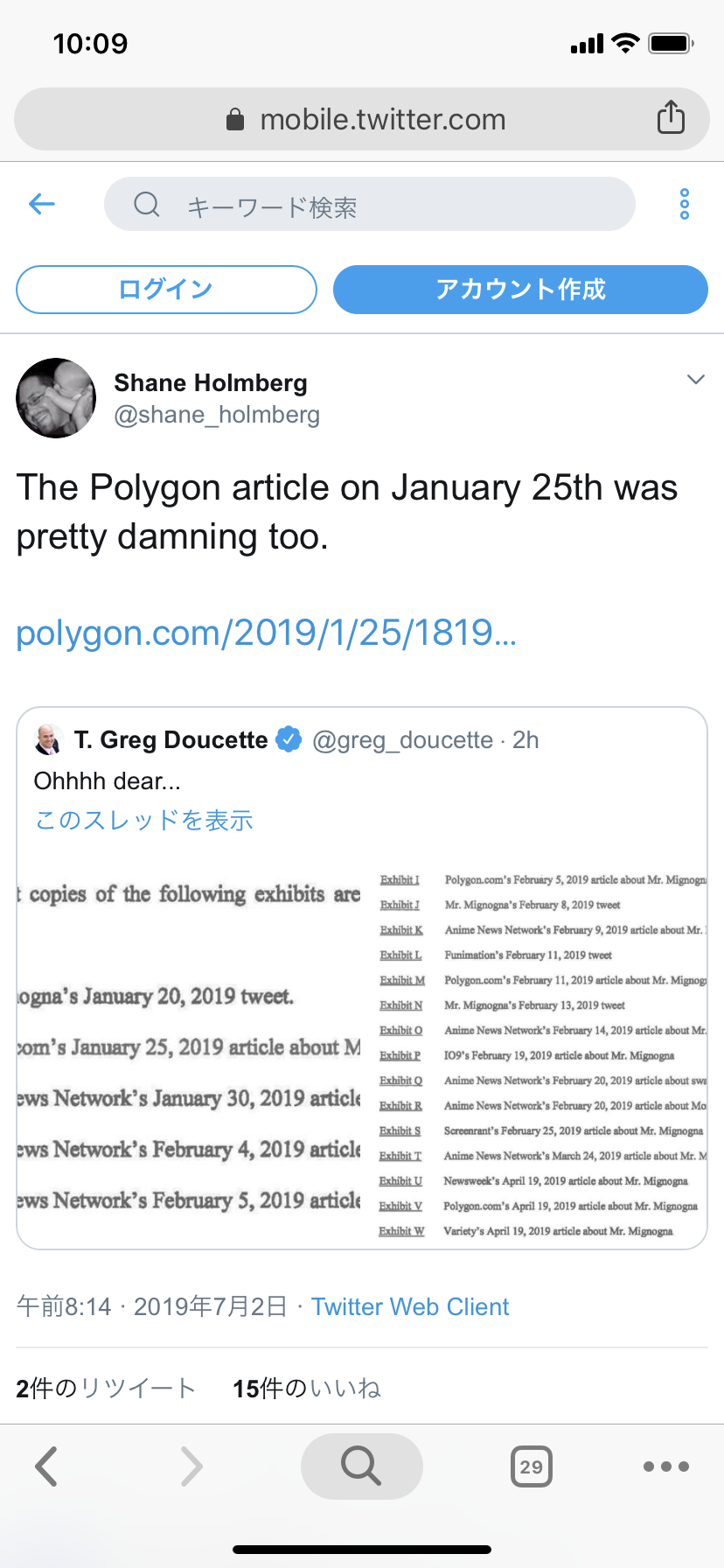Expand the tweet options chevron
Viewport: 724px width, 1568px height.
pyautogui.click(x=696, y=379)
